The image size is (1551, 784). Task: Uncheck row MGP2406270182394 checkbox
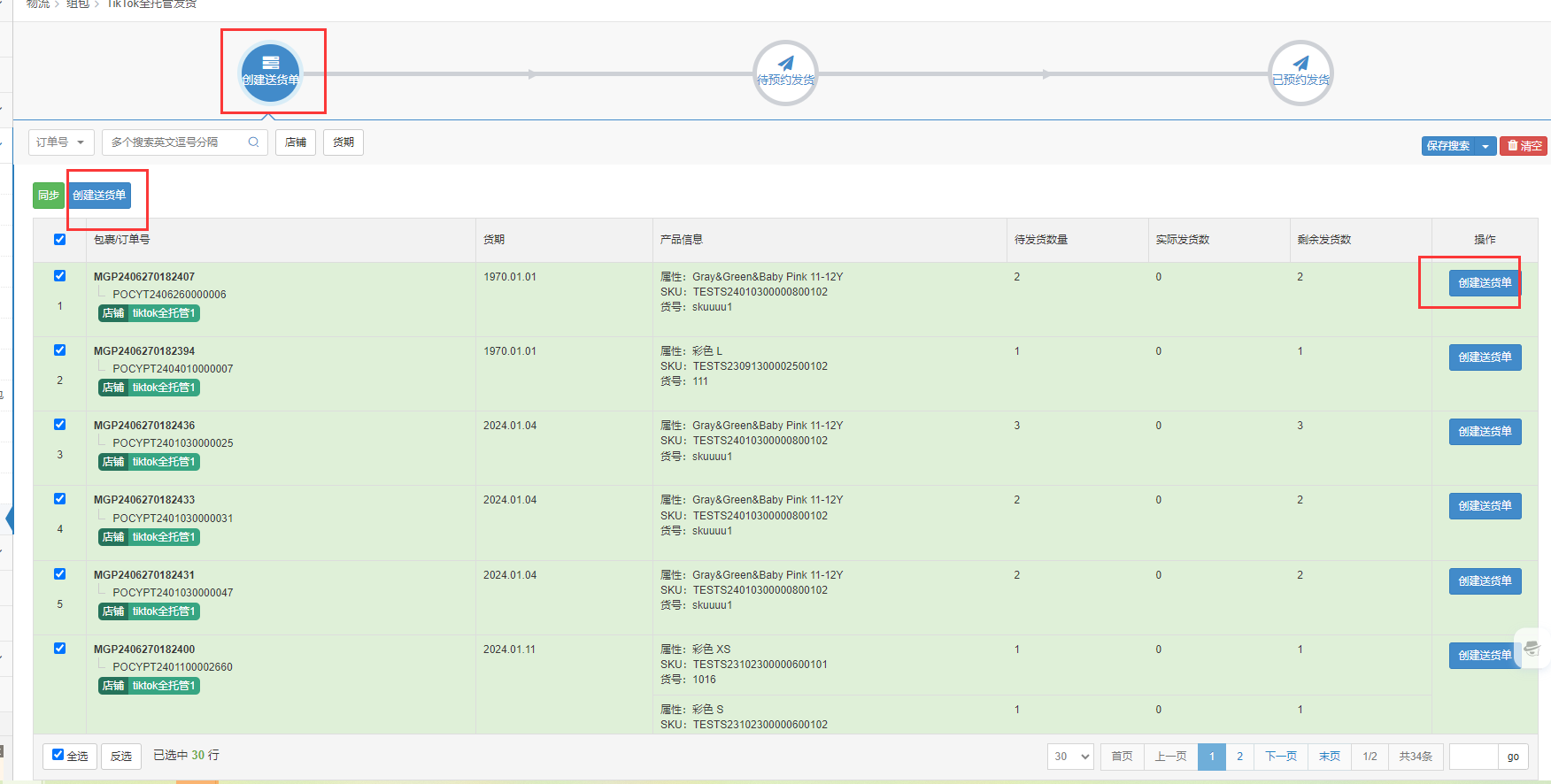tap(59, 350)
